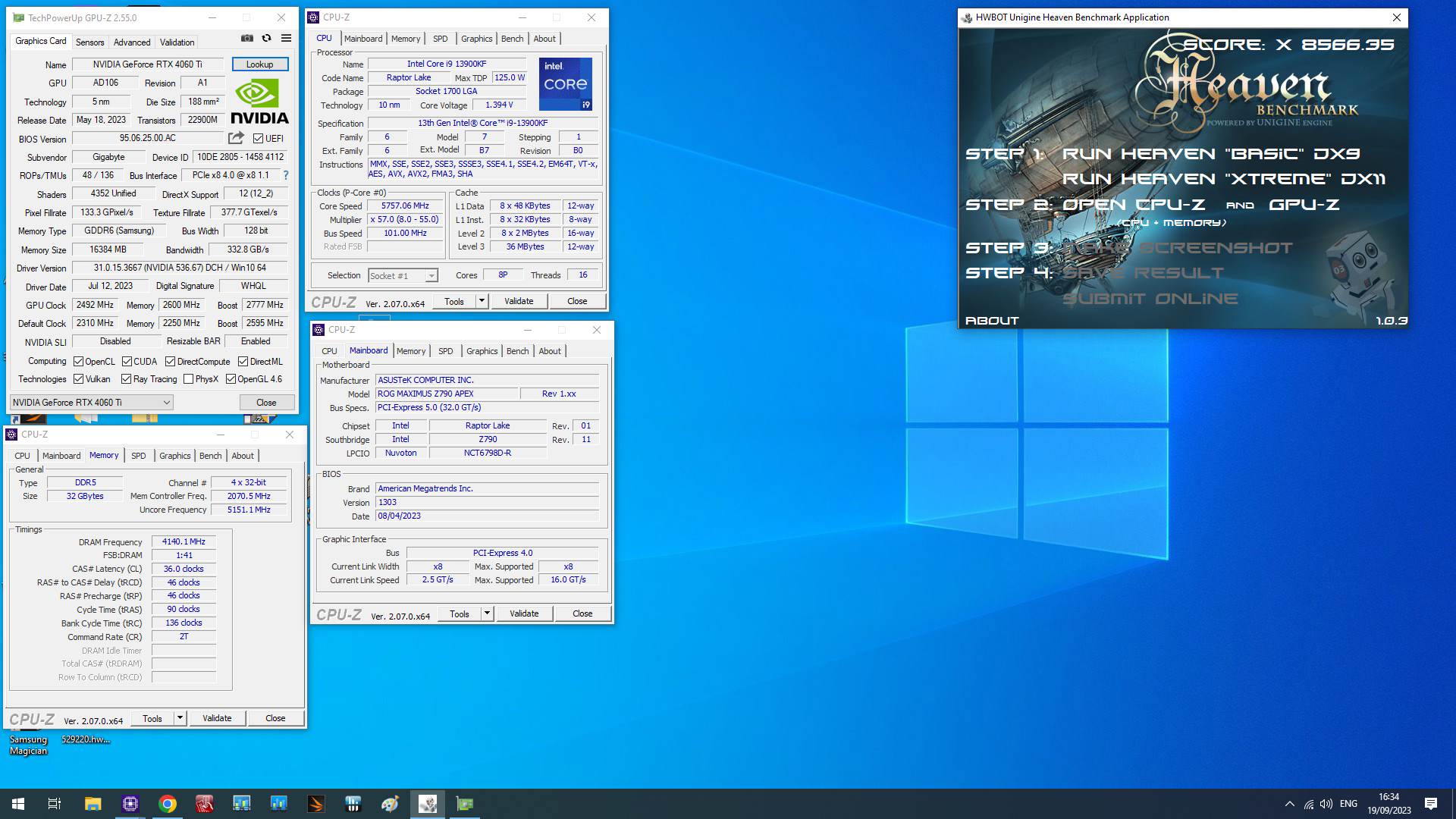Switch to the Sensors tab in GPU-Z
Image resolution: width=1456 pixels, height=819 pixels.
tap(89, 42)
